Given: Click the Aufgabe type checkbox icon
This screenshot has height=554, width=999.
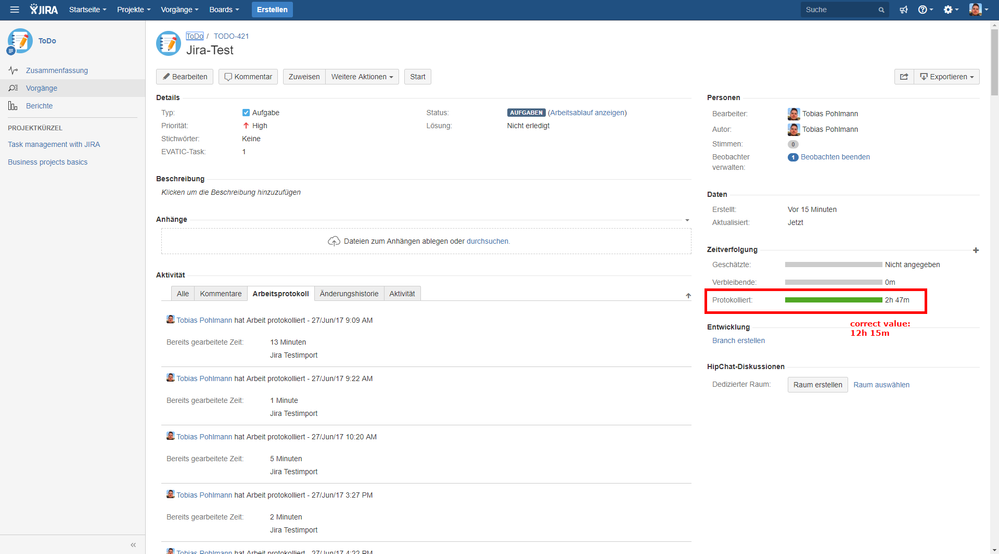Looking at the screenshot, I should [246, 113].
